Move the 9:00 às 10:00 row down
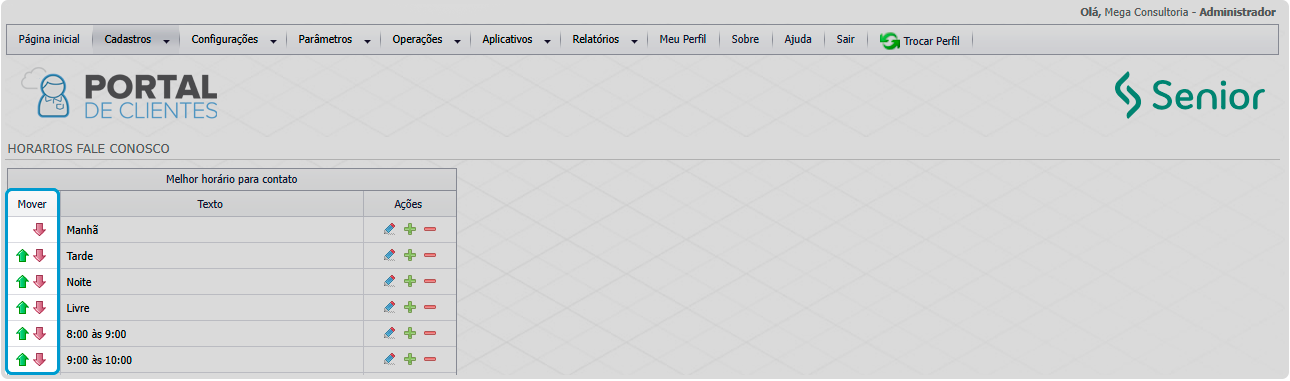This screenshot has width=1290, height=381. pyautogui.click(x=40, y=359)
